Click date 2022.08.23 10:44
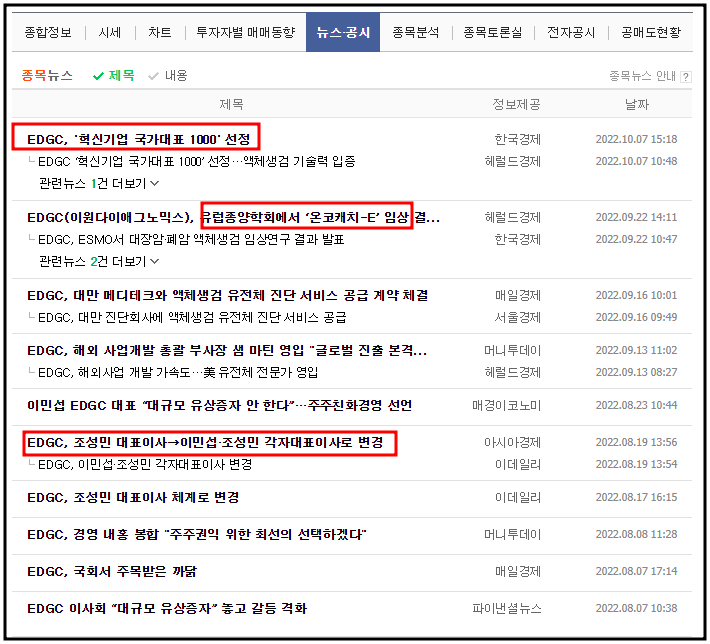Screen dimensions: 710x644 click(x=636, y=405)
